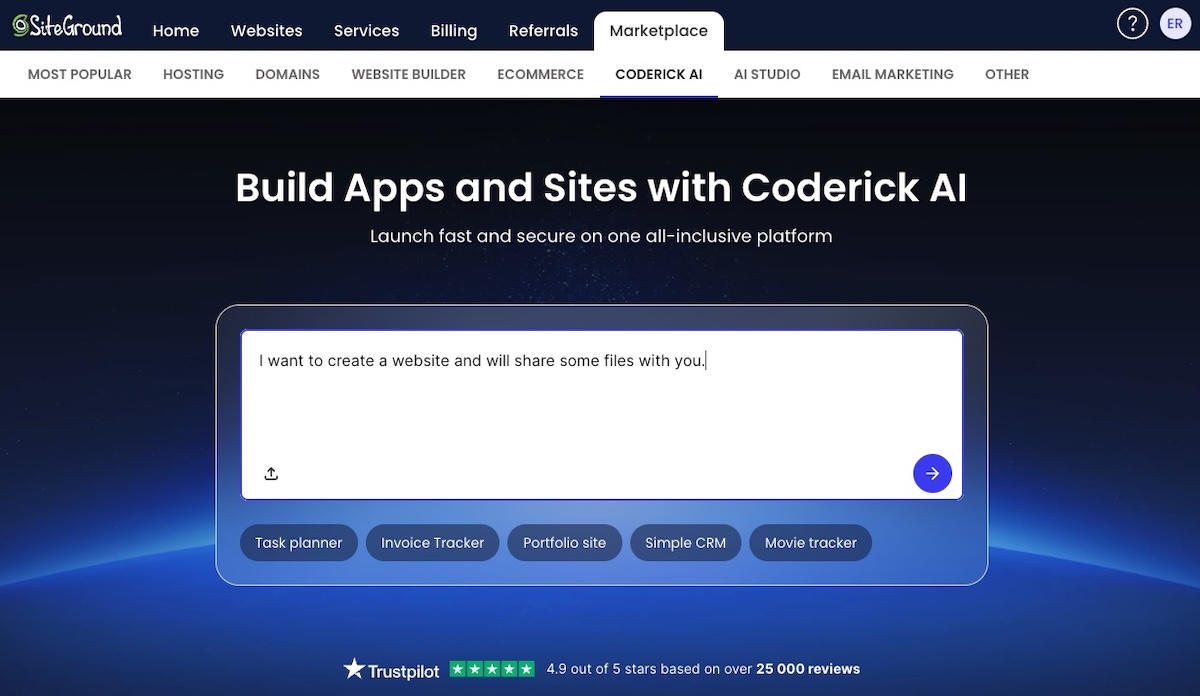Click the upload file icon in prompt box

(x=271, y=474)
